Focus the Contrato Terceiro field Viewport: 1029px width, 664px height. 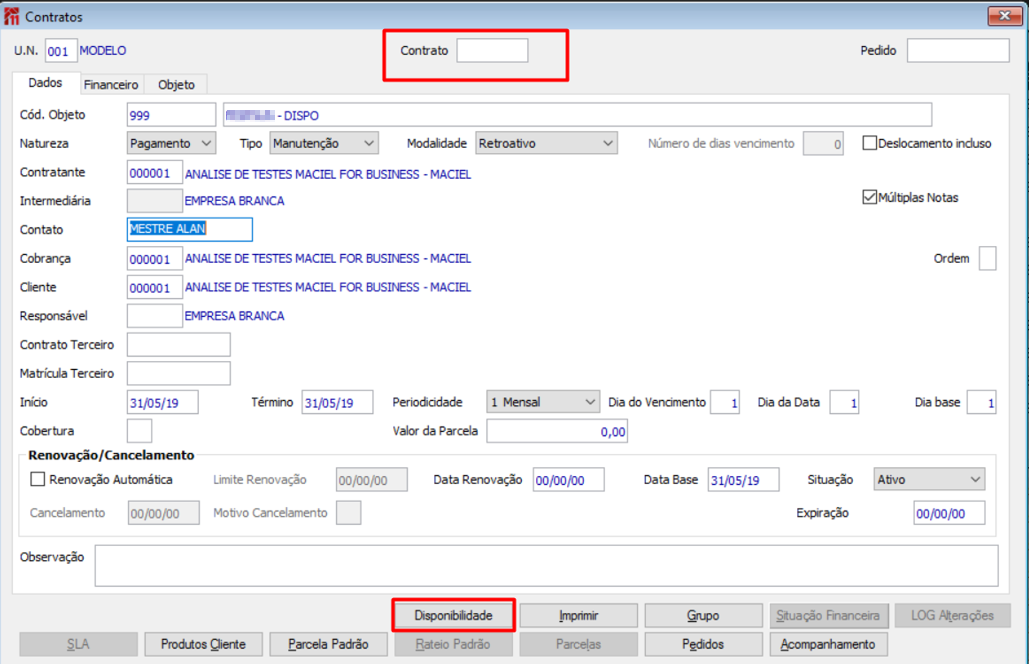pyautogui.click(x=178, y=344)
